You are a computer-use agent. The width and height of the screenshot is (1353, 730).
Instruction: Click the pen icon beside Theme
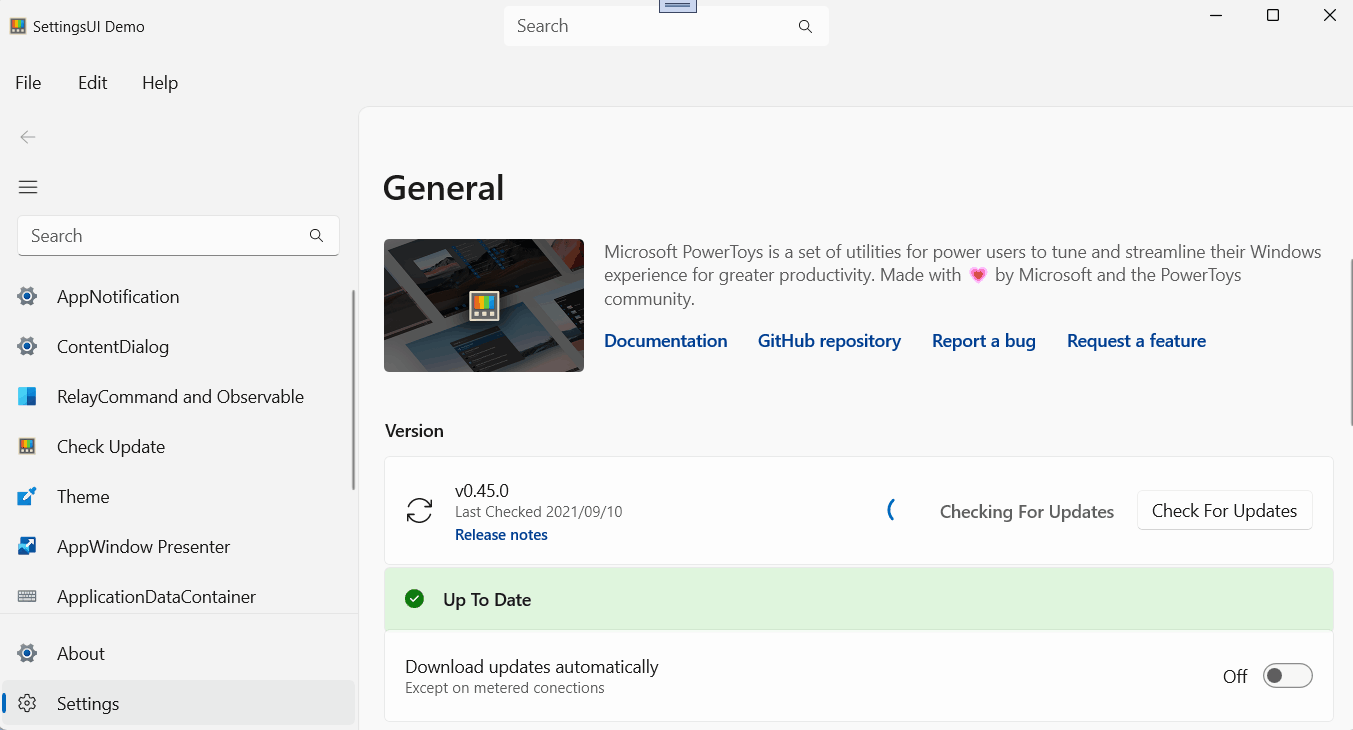click(x=27, y=497)
